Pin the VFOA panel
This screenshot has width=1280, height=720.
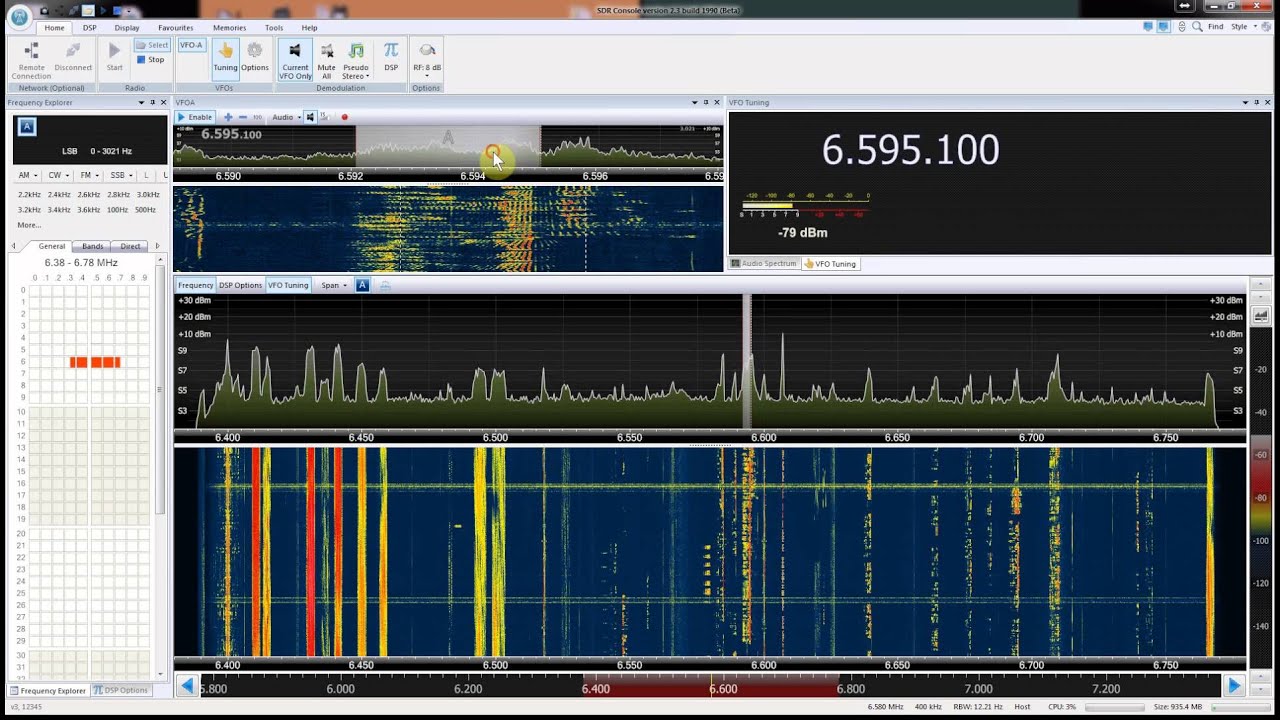pos(705,102)
